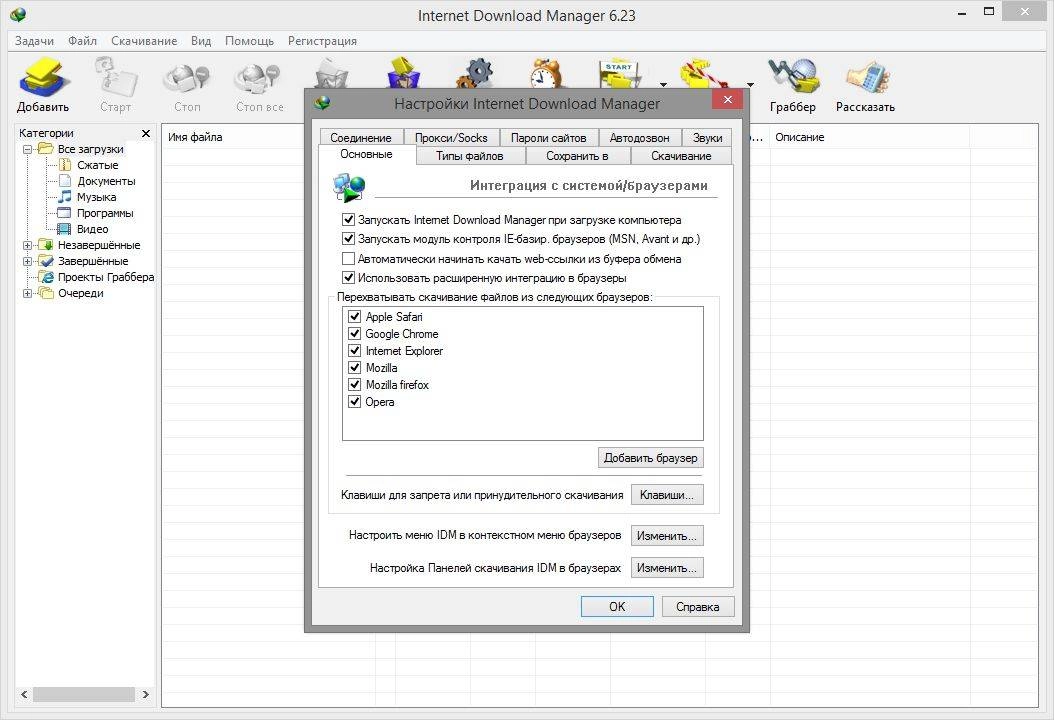Switch to the Прокси/Socks tab
This screenshot has width=1054, height=720.
coord(451,137)
